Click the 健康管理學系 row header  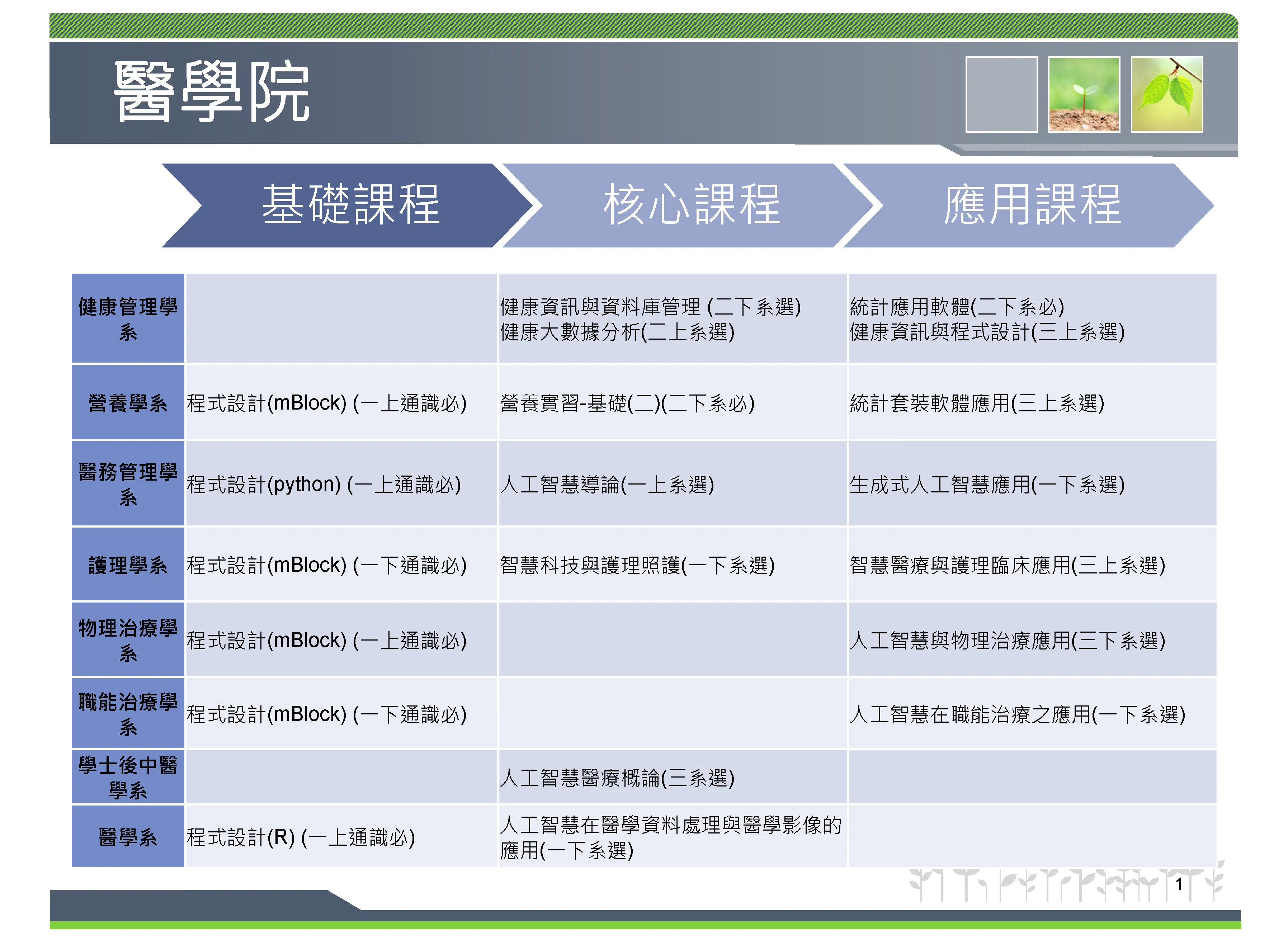pos(128,318)
